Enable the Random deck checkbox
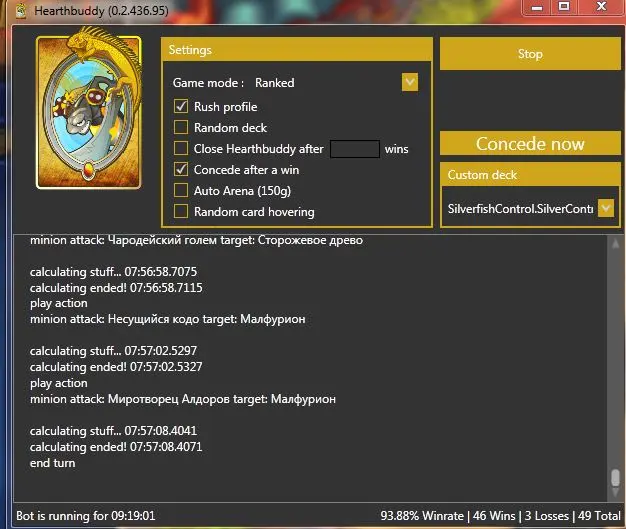The width and height of the screenshot is (626, 529). click(x=181, y=127)
